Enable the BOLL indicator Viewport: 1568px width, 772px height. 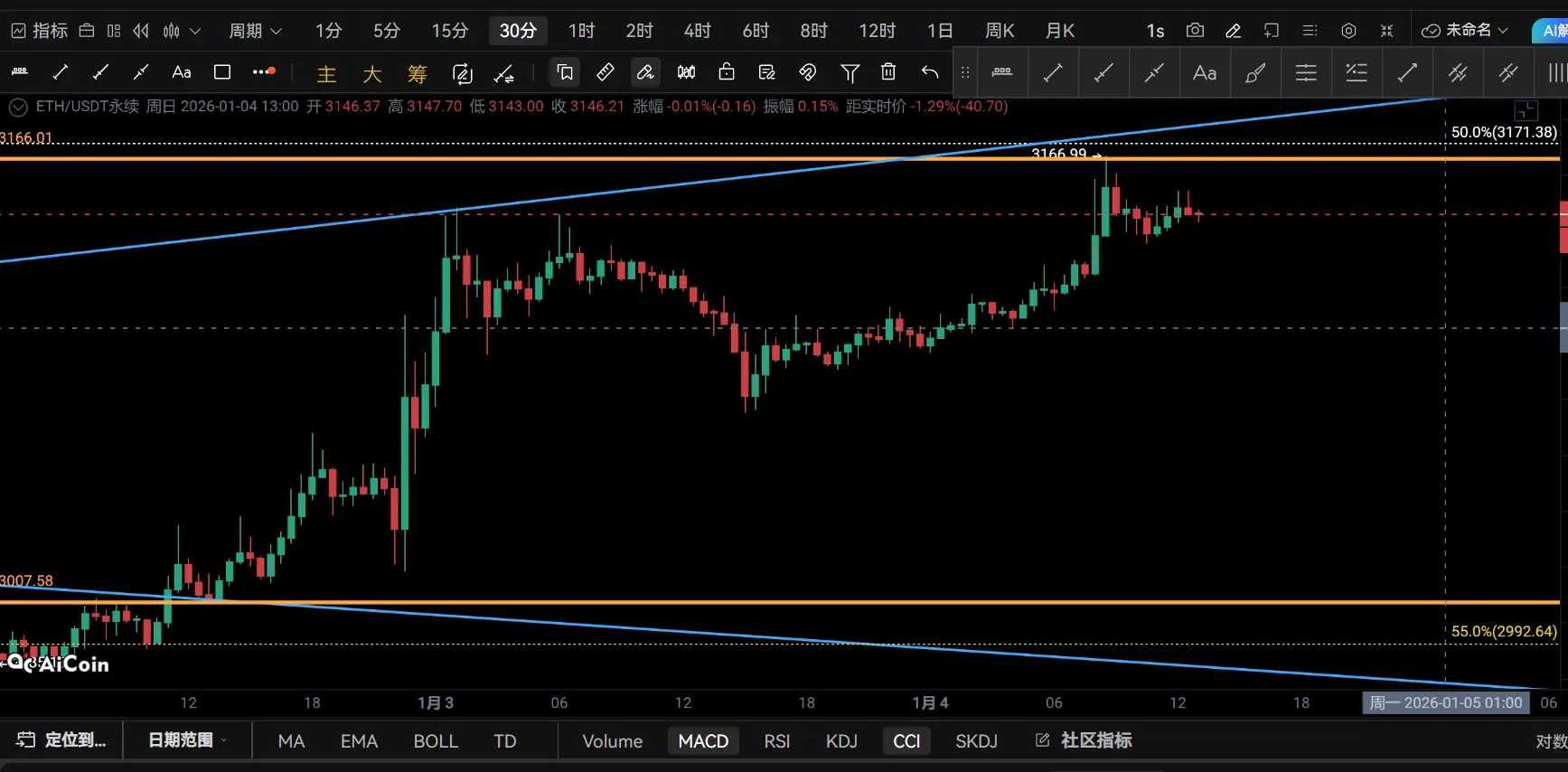(x=436, y=741)
